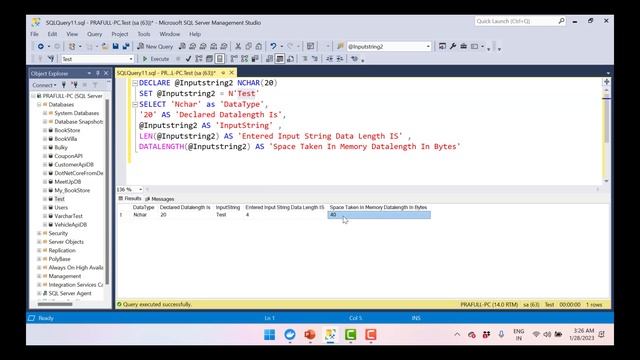Click the Save toolbar icon
The image size is (640, 360).
click(116, 47)
